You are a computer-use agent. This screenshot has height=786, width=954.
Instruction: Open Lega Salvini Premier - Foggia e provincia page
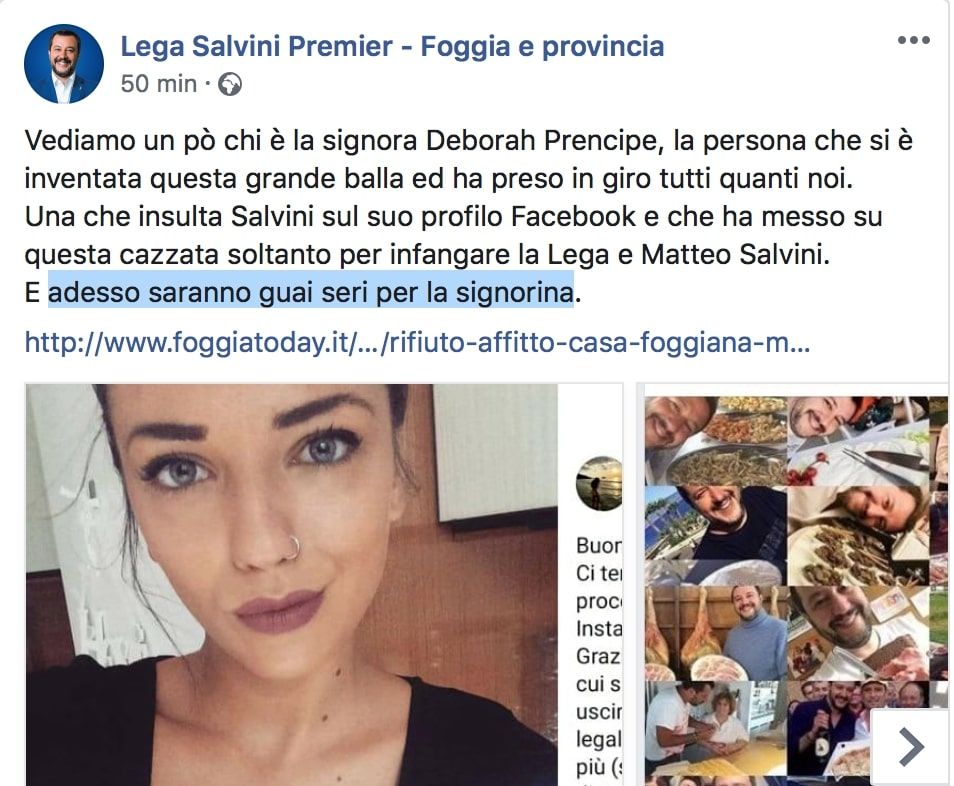392,46
